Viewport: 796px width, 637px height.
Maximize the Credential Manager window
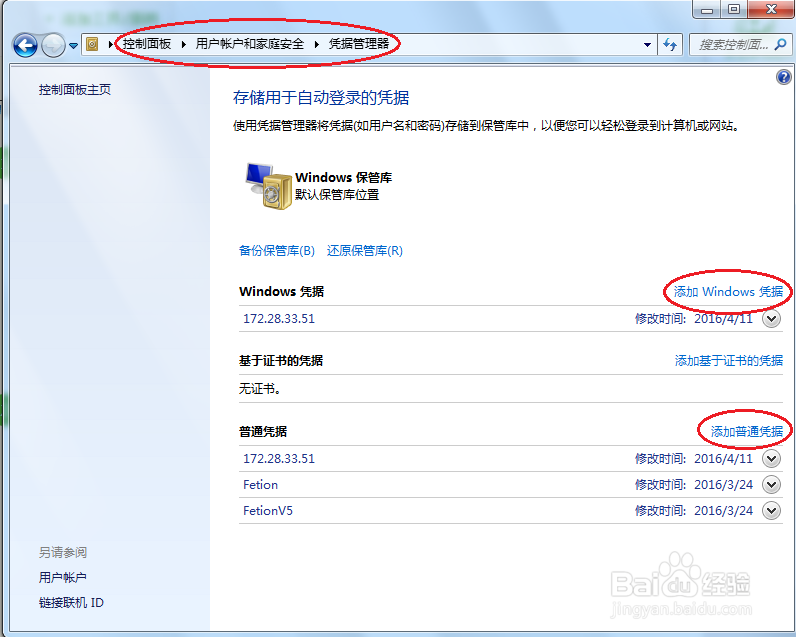coord(734,9)
